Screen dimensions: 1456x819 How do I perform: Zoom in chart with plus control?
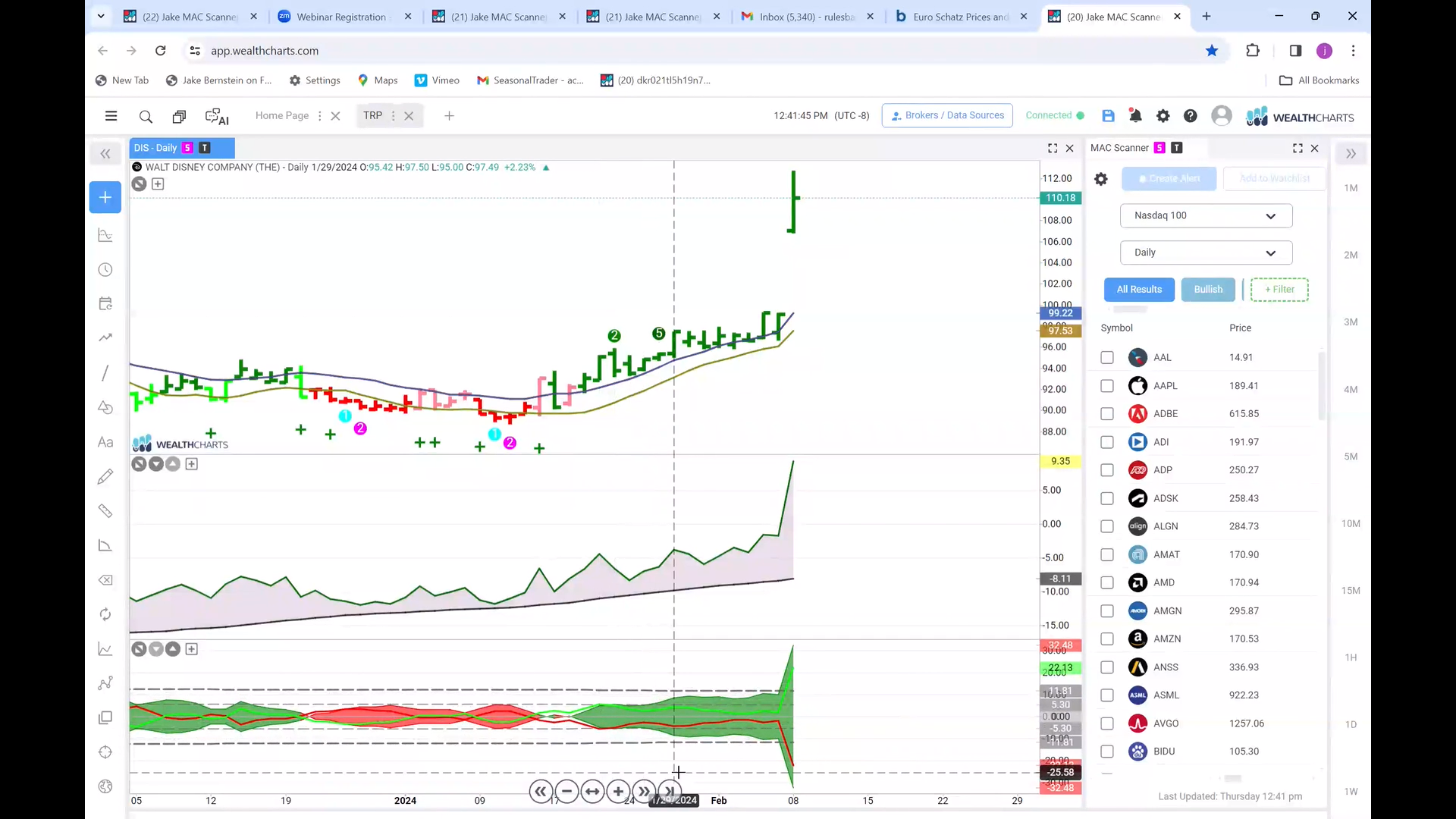618,791
